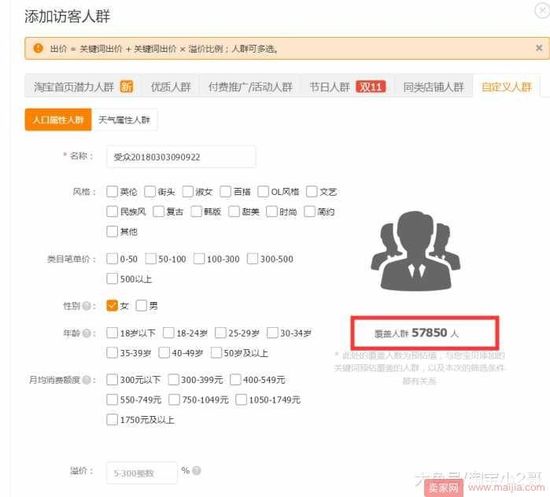Tick the 40-49岁 age checkbox

164,353
